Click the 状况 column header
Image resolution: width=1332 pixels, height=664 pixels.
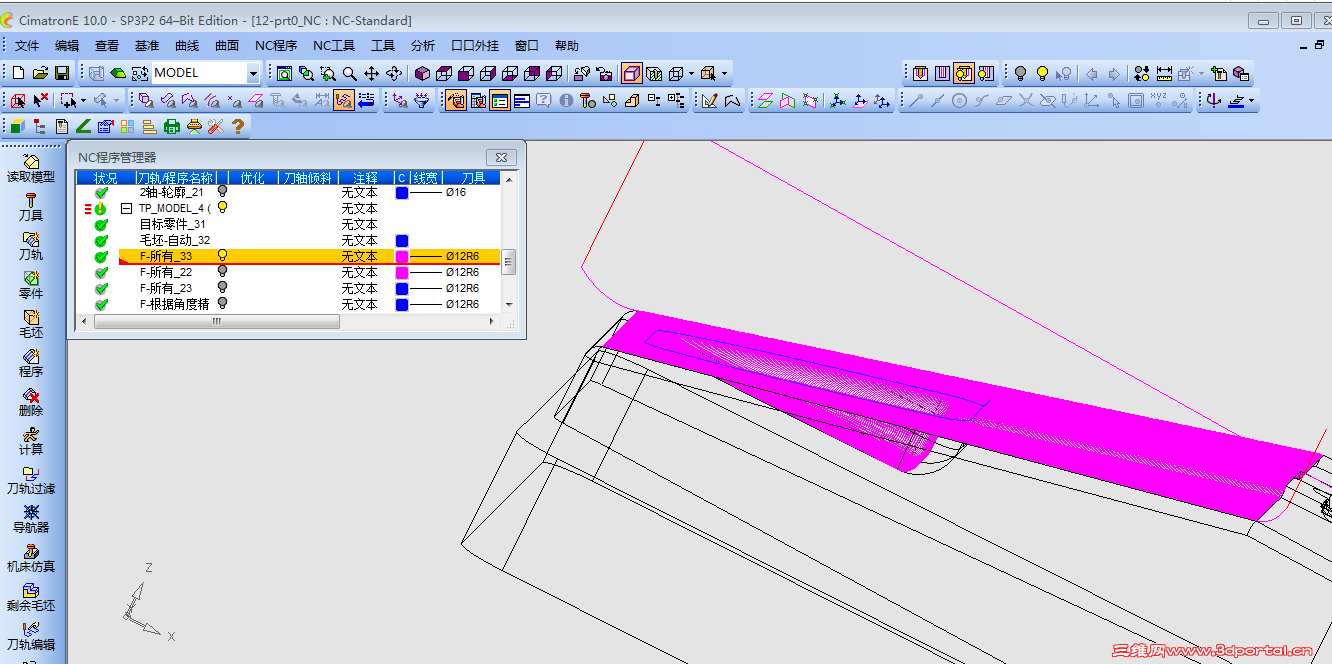[105, 178]
